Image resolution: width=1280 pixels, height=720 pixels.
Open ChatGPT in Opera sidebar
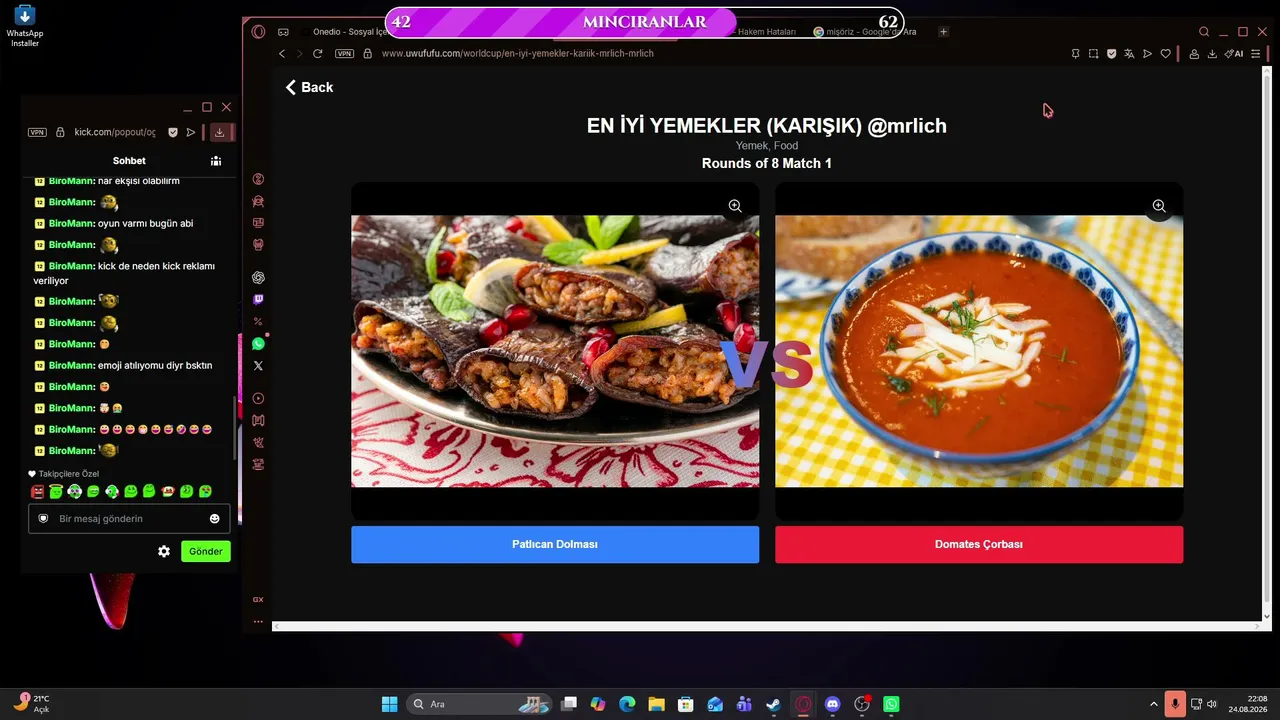click(x=258, y=277)
